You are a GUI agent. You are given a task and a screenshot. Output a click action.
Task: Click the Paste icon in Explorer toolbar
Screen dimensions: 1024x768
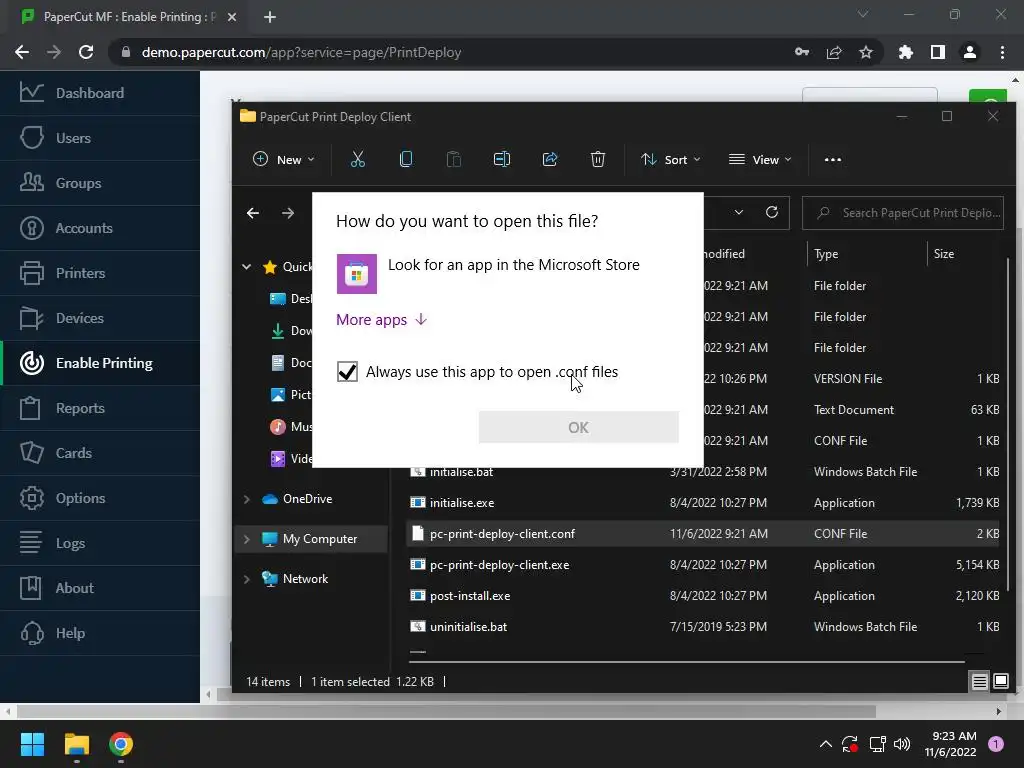[453, 159]
